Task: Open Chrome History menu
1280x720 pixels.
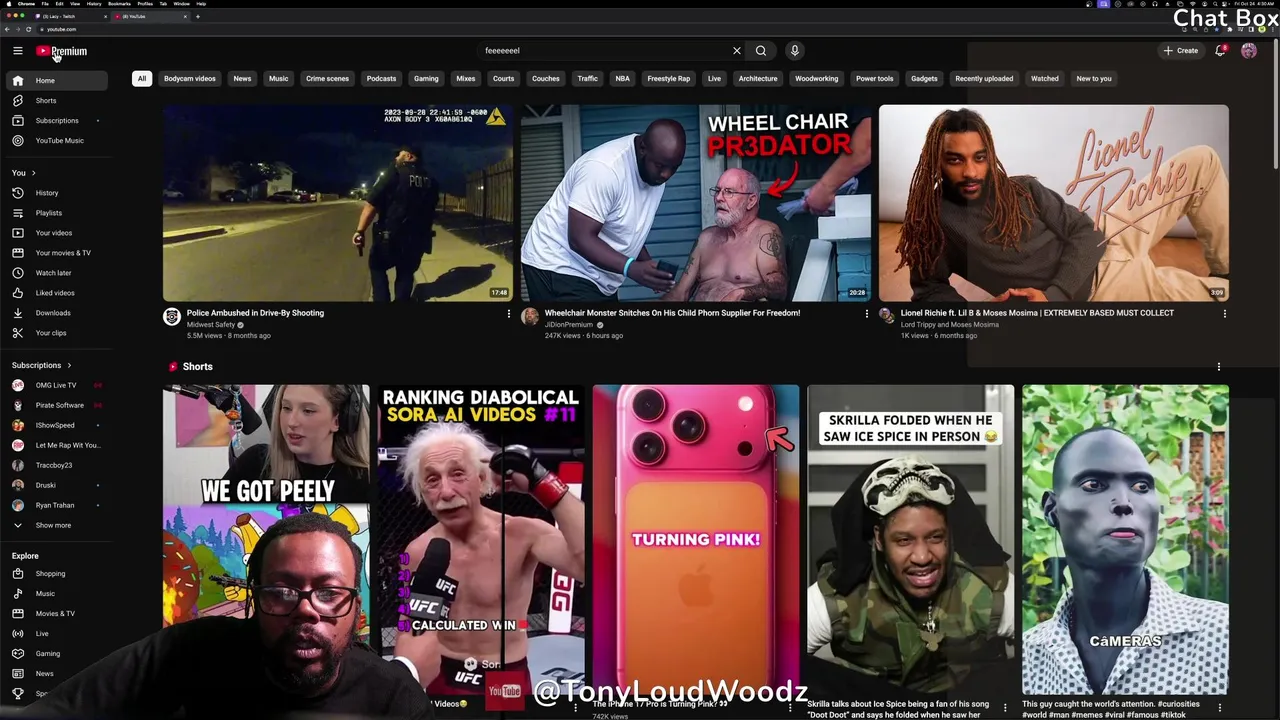Action: click(x=94, y=4)
